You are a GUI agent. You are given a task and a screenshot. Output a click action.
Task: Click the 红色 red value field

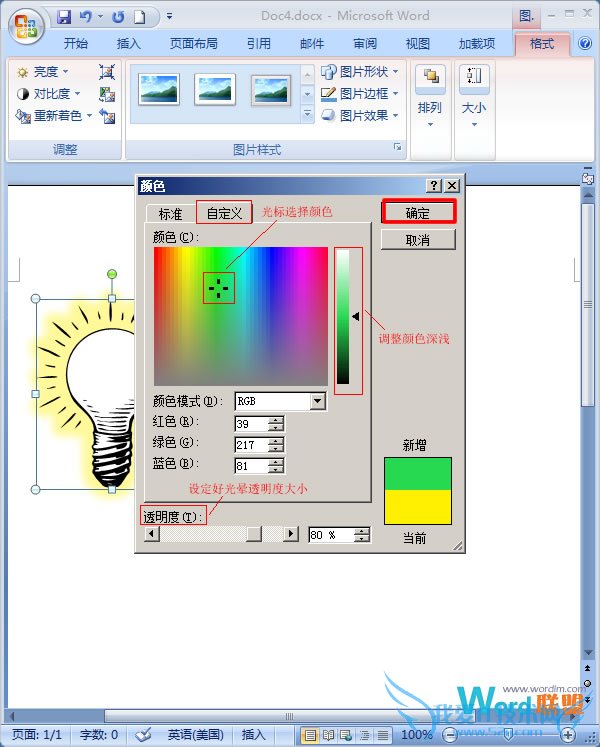[252, 424]
